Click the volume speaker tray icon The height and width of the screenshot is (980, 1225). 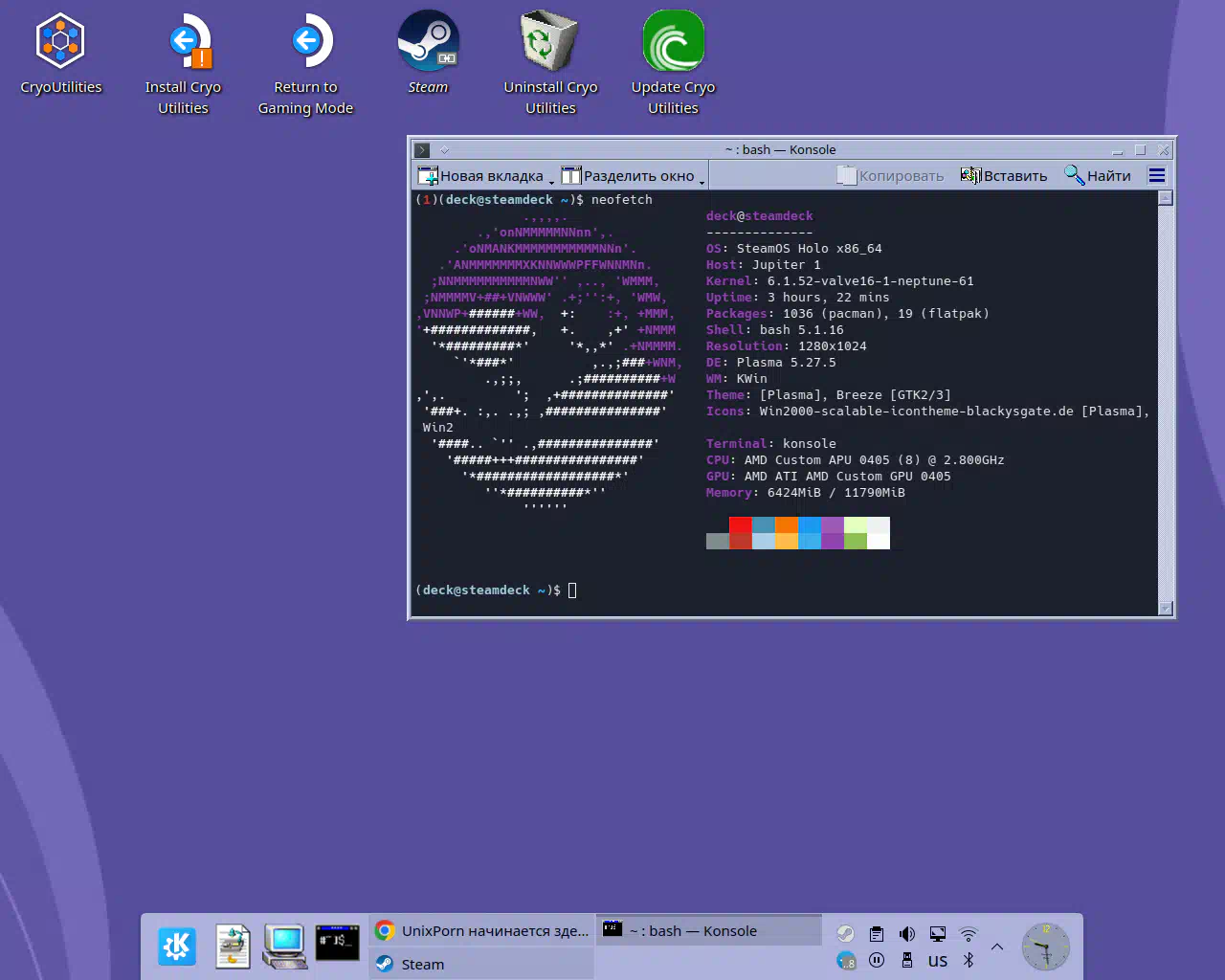(907, 934)
